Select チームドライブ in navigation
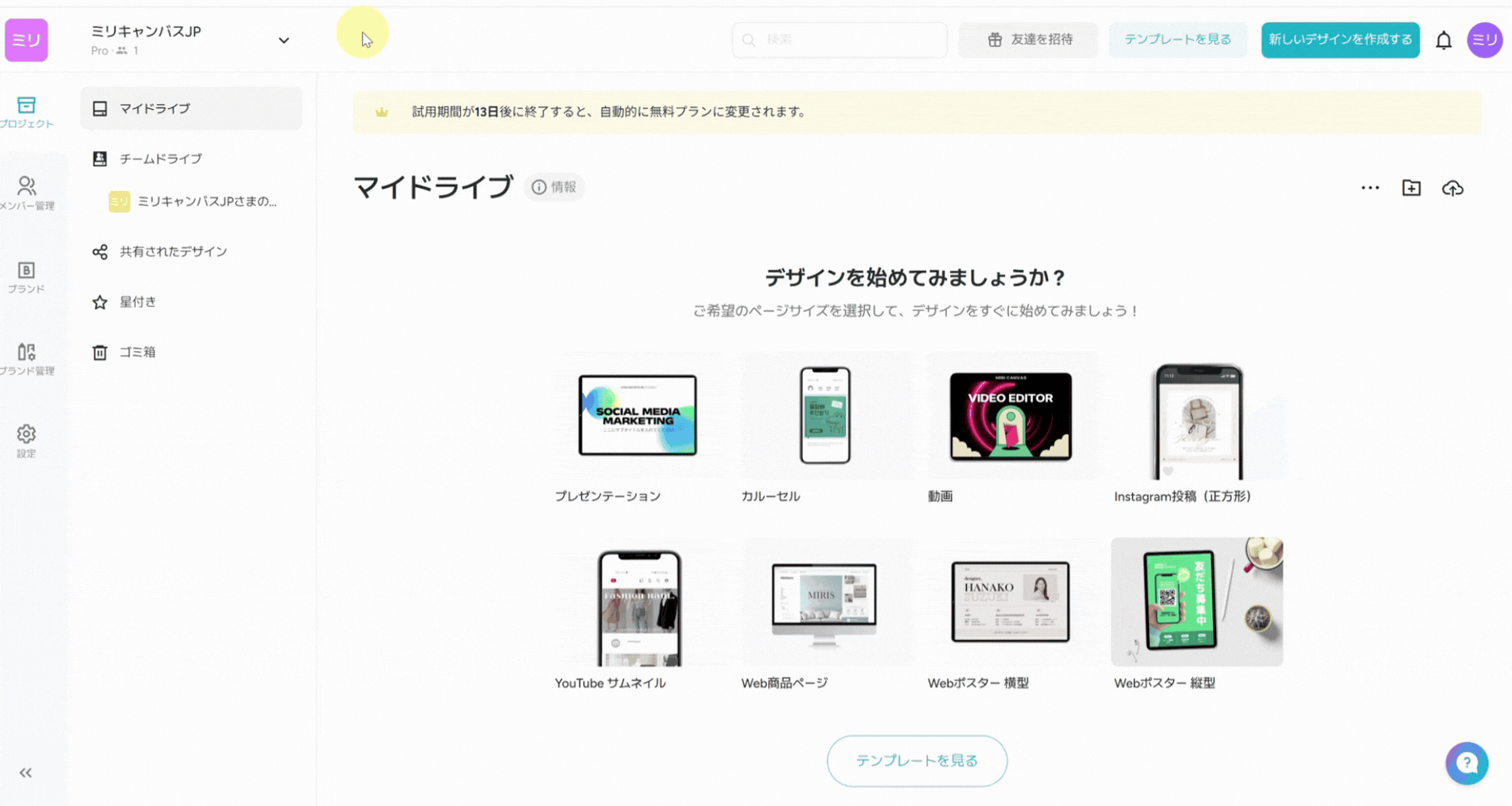 pyautogui.click(x=161, y=159)
